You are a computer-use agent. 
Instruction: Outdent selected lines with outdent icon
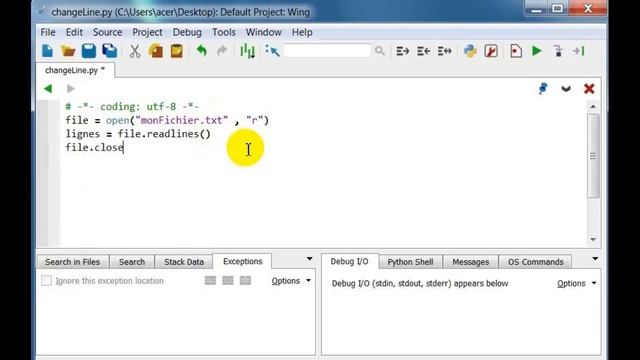pyautogui.click(x=423, y=51)
